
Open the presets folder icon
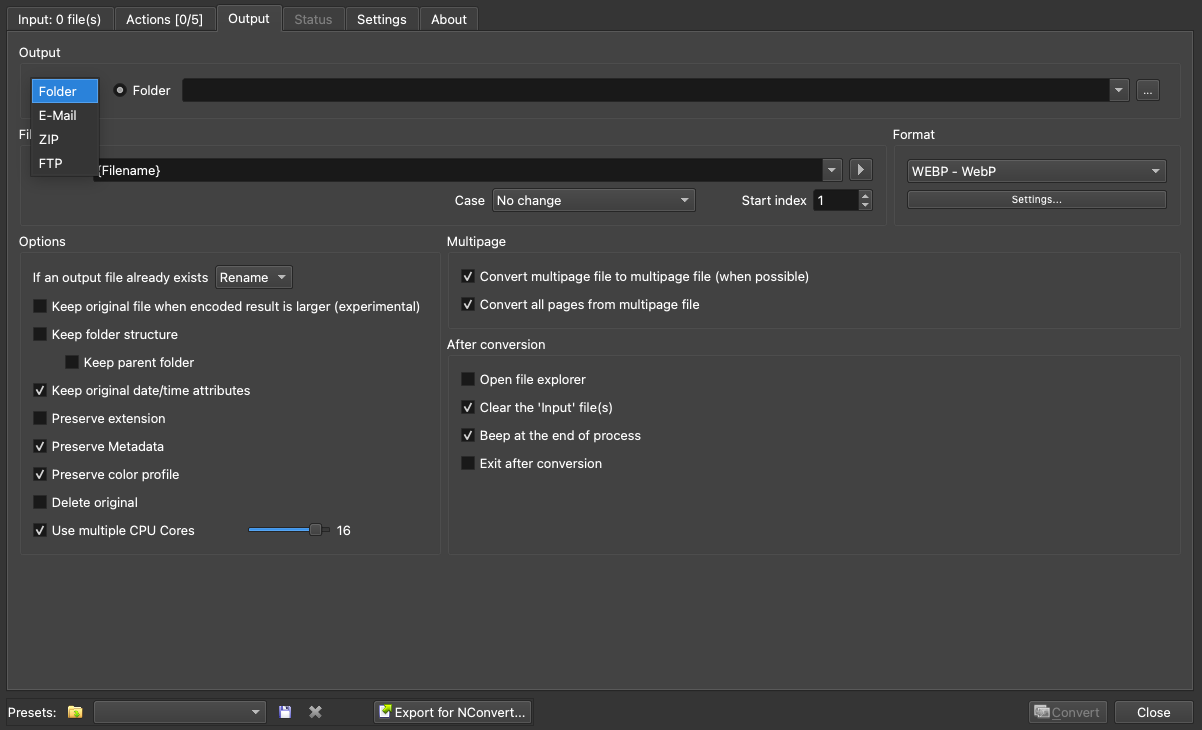pos(75,712)
